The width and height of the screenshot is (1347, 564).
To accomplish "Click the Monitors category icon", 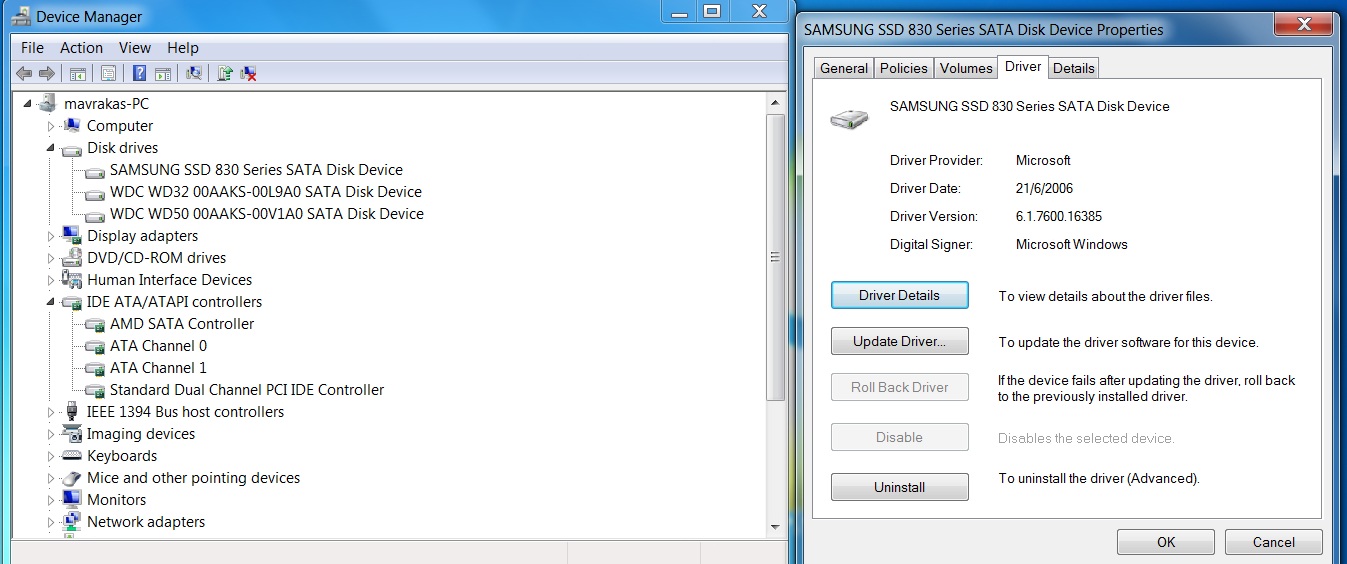I will click(71, 499).
